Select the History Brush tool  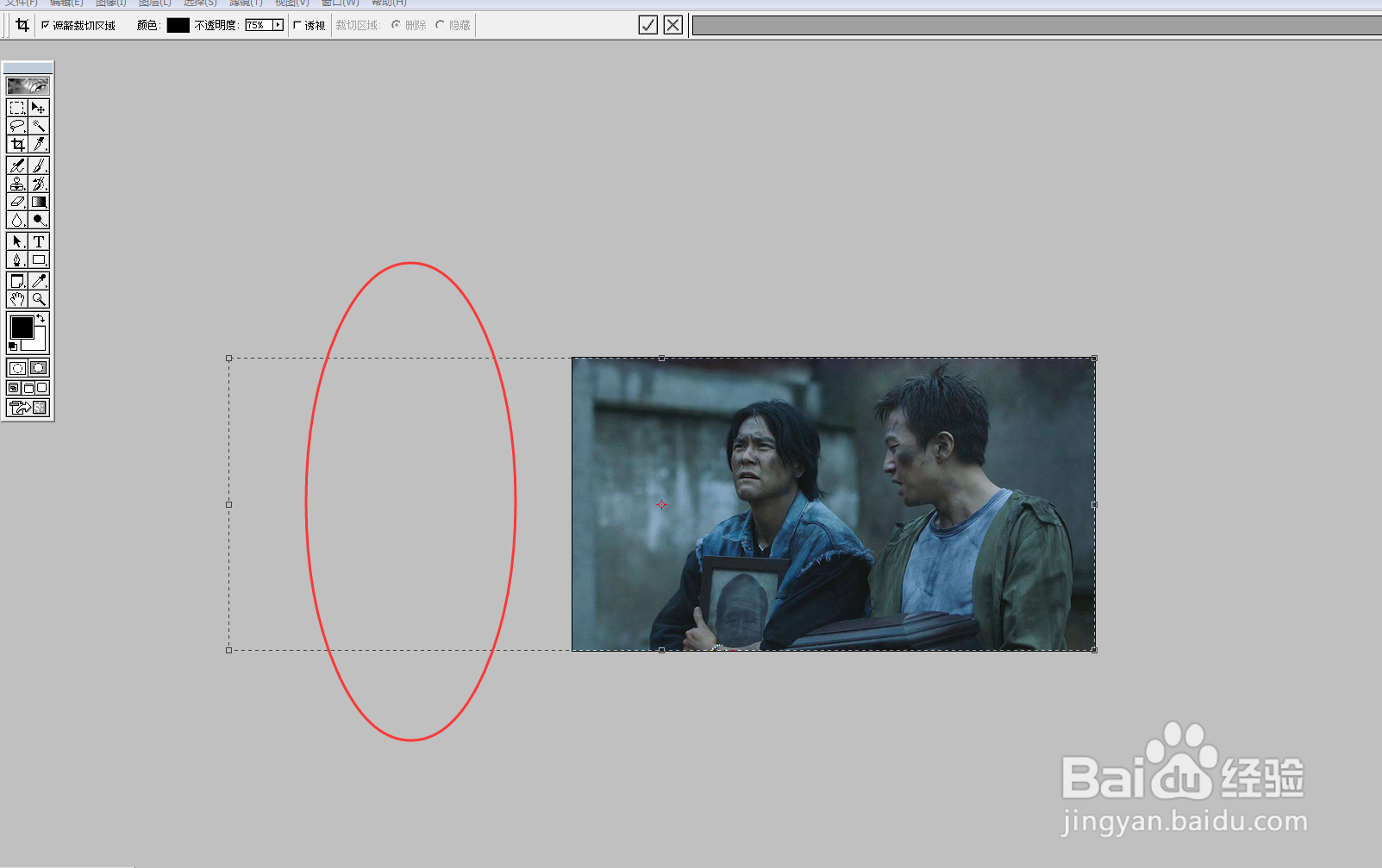tap(39, 184)
